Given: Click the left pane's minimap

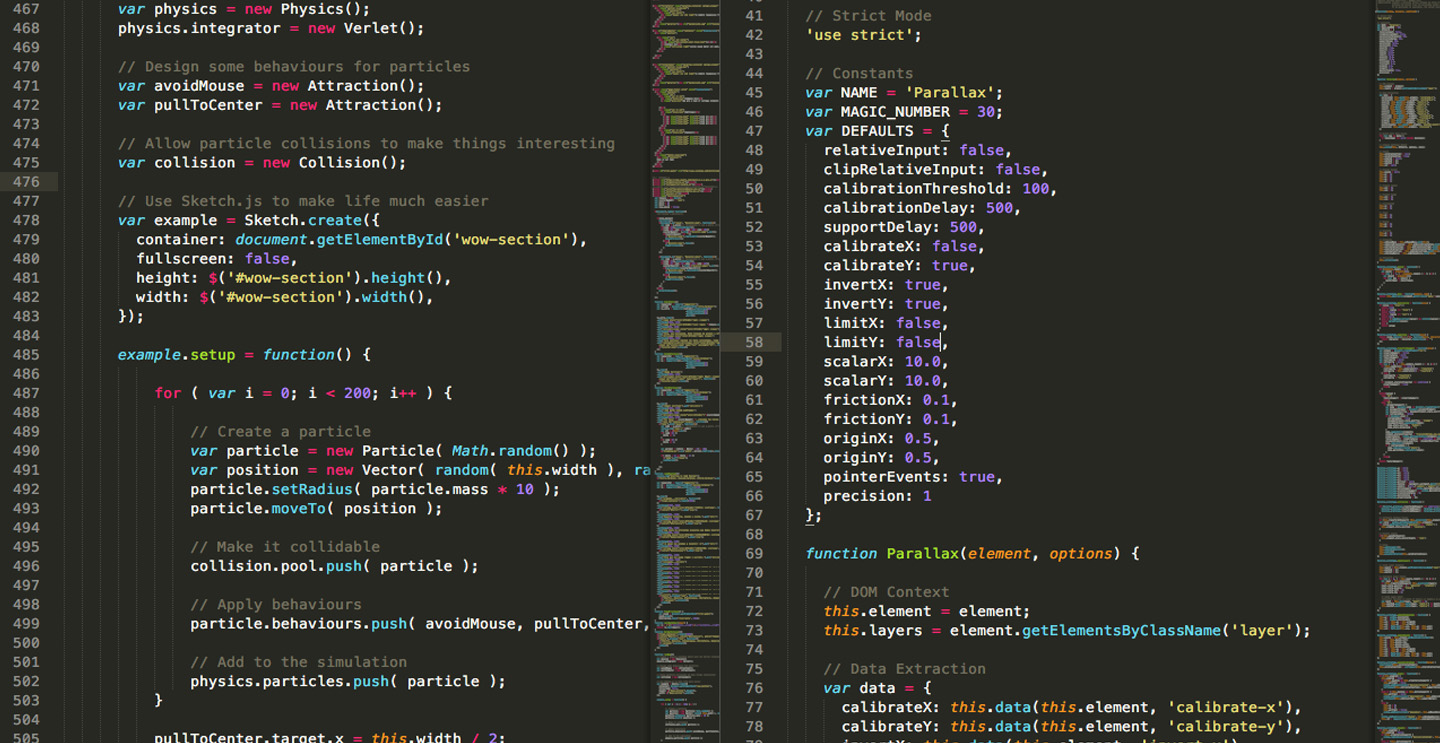Looking at the screenshot, I should (685, 300).
